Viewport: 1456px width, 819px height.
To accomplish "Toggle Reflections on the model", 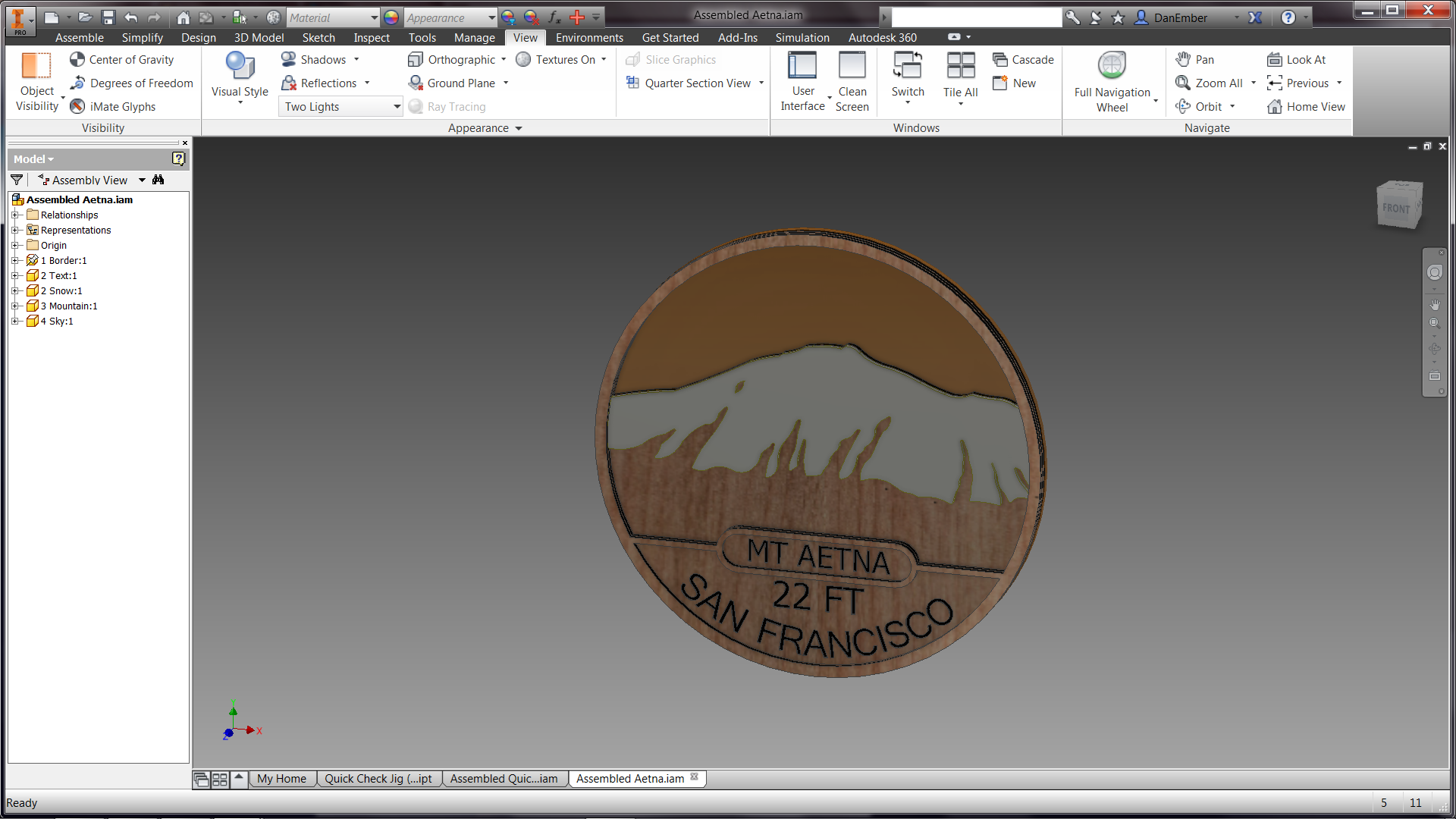I will [318, 83].
